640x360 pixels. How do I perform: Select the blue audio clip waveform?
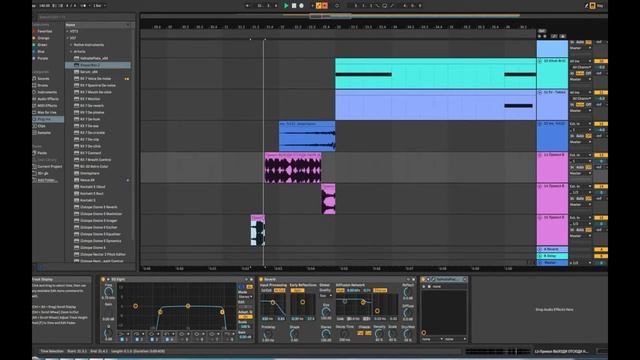point(307,138)
